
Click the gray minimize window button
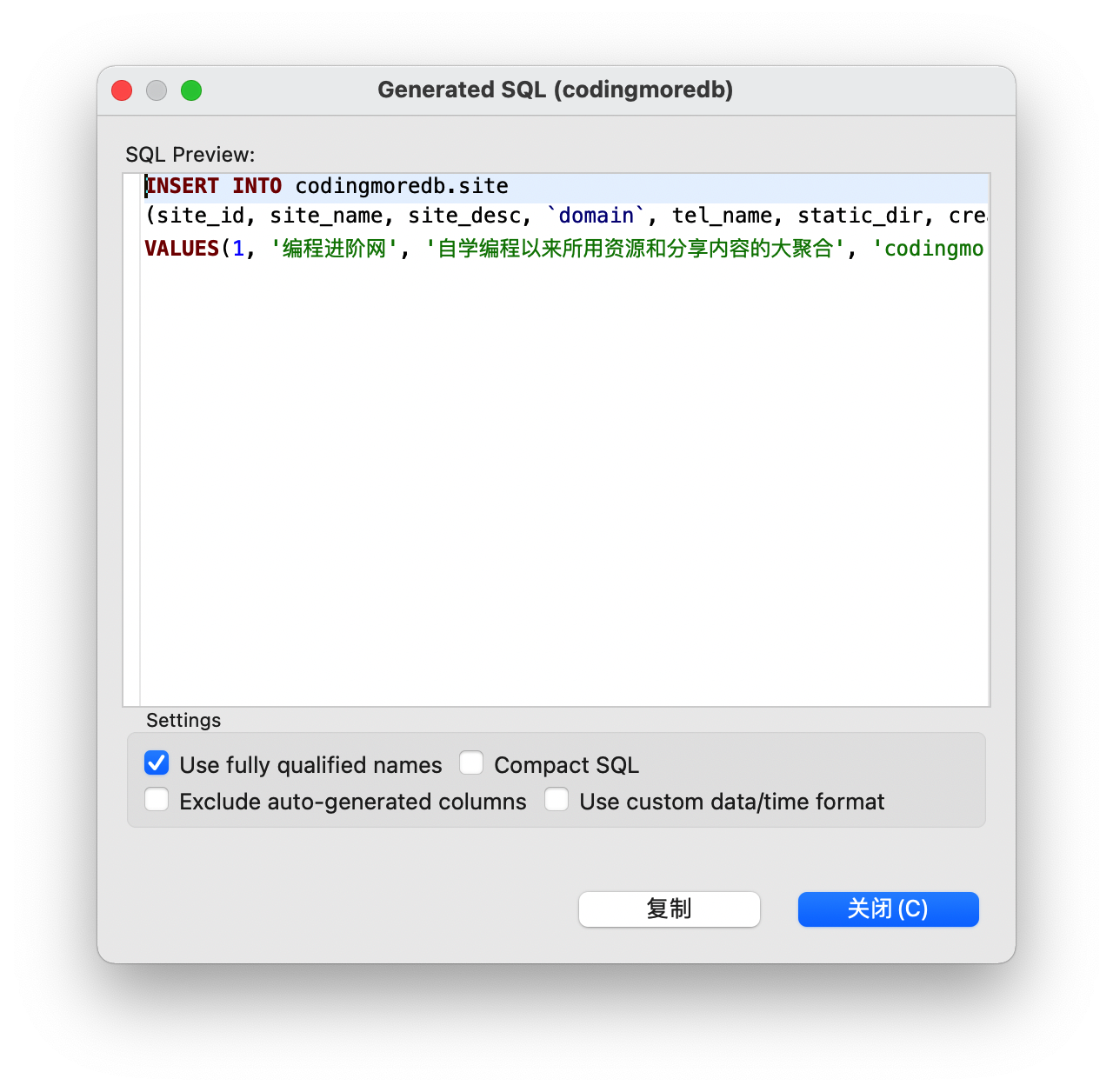pos(157,90)
